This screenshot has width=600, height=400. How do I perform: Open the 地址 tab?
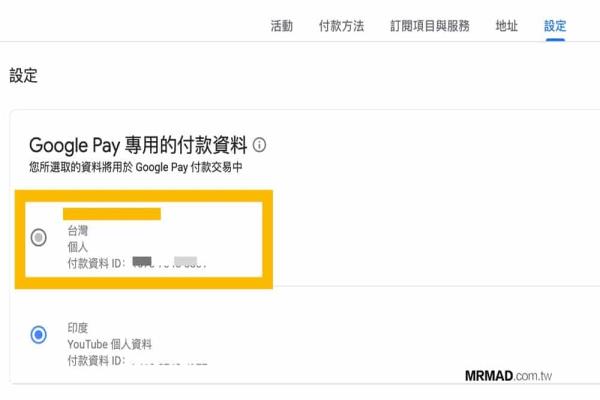(x=507, y=26)
